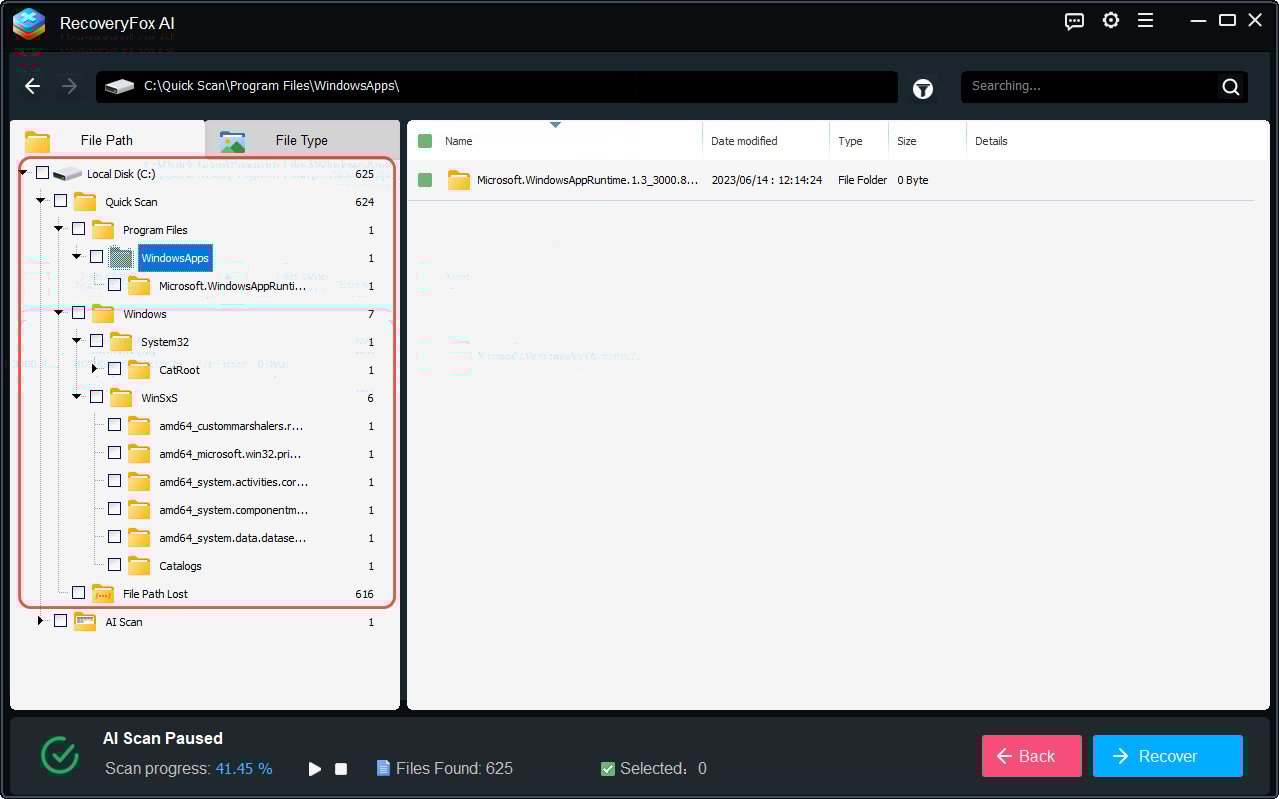The height and width of the screenshot is (799, 1279).
Task: Check the Local Disk (C:) checkbox
Action: coord(42,173)
